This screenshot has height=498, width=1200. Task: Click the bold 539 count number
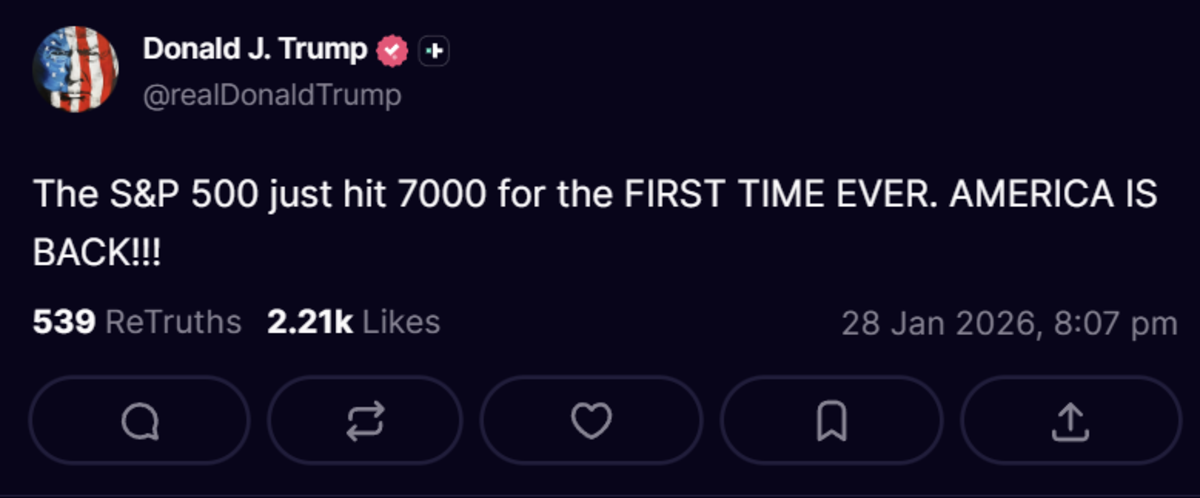64,322
